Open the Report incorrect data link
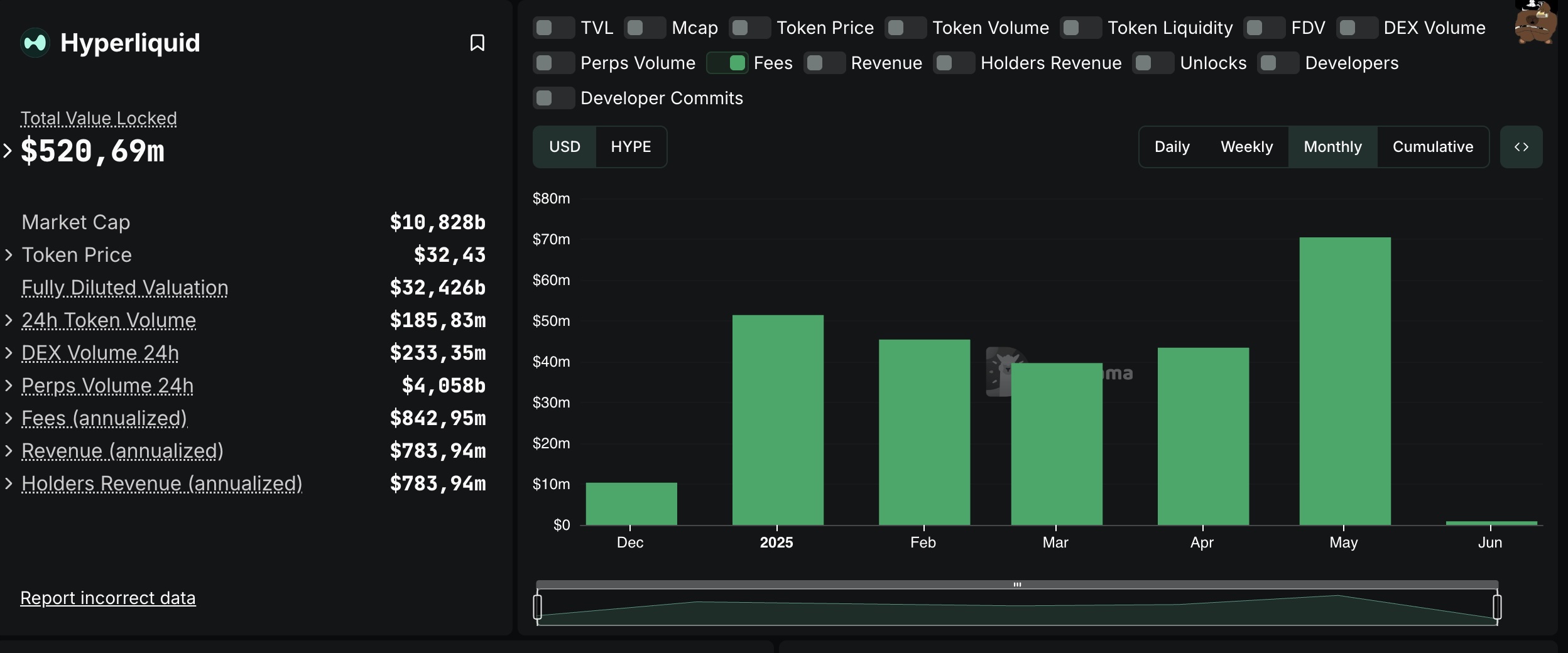Image resolution: width=1568 pixels, height=653 pixels. pyautogui.click(x=108, y=598)
